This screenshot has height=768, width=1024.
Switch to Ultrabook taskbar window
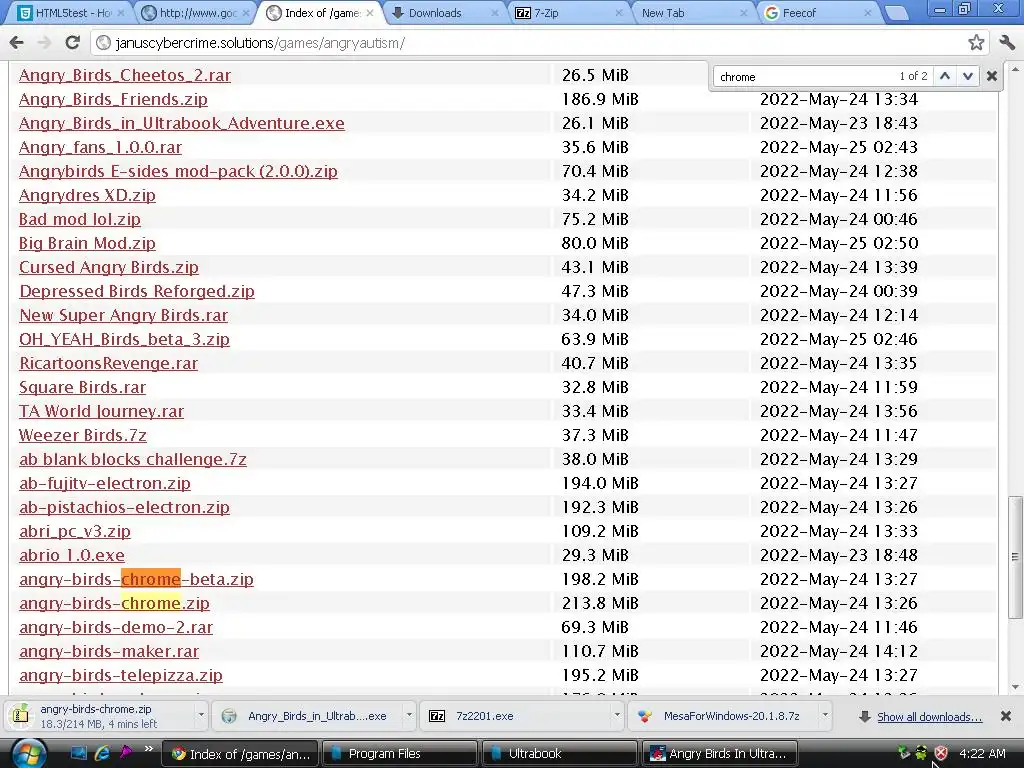point(559,754)
